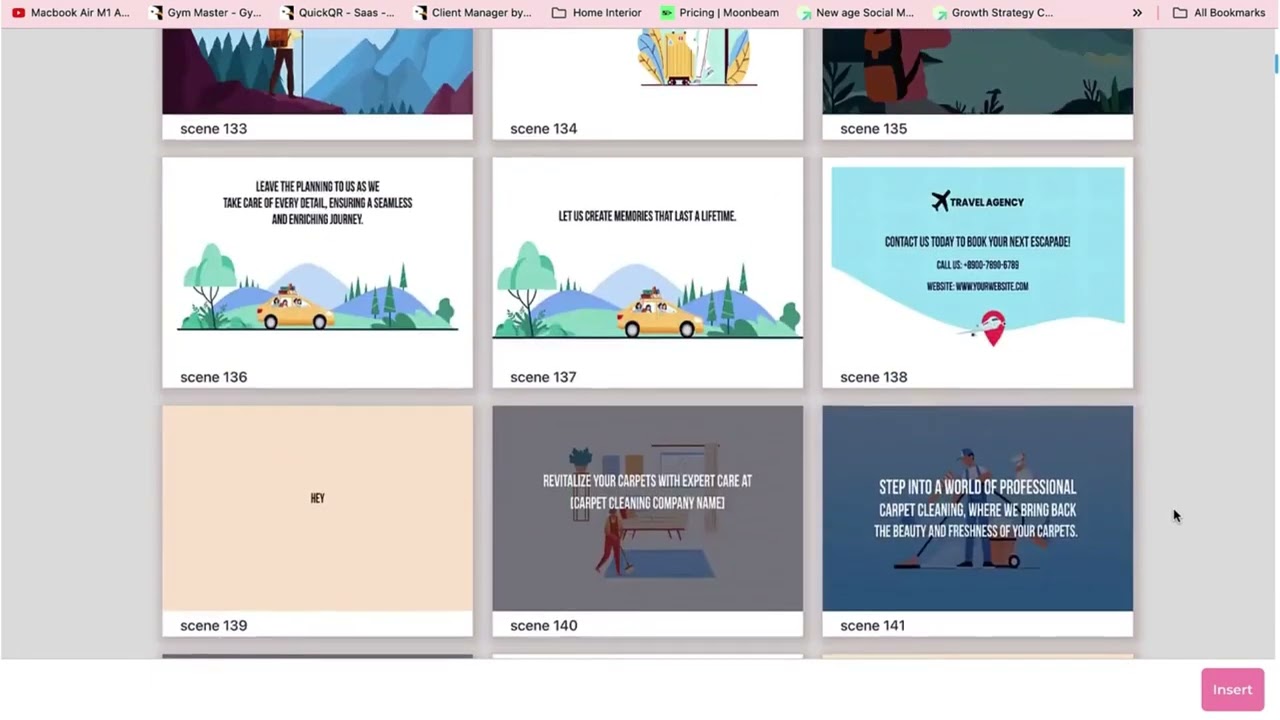The width and height of the screenshot is (1280, 720).
Task: Select the scene 134 luggage thumbnail
Action: point(647,71)
